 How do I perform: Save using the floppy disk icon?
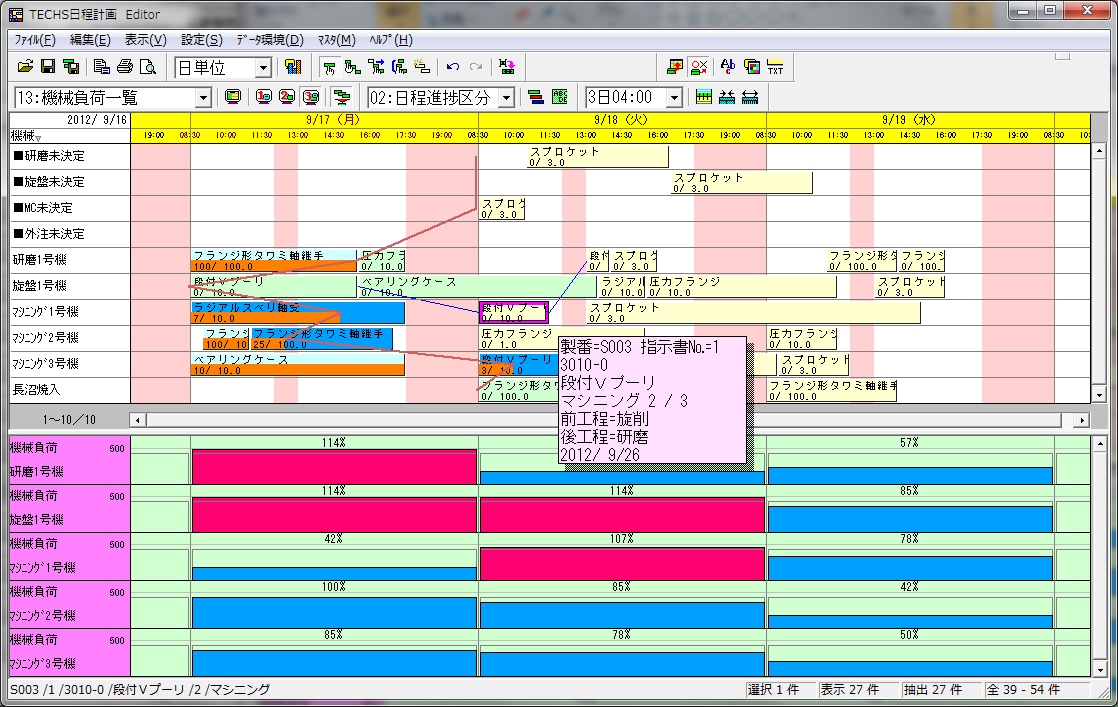(47, 67)
